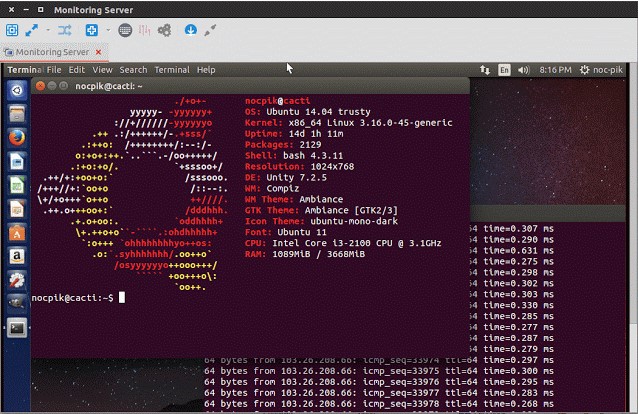Launch Firefox from the launcher

(17, 138)
